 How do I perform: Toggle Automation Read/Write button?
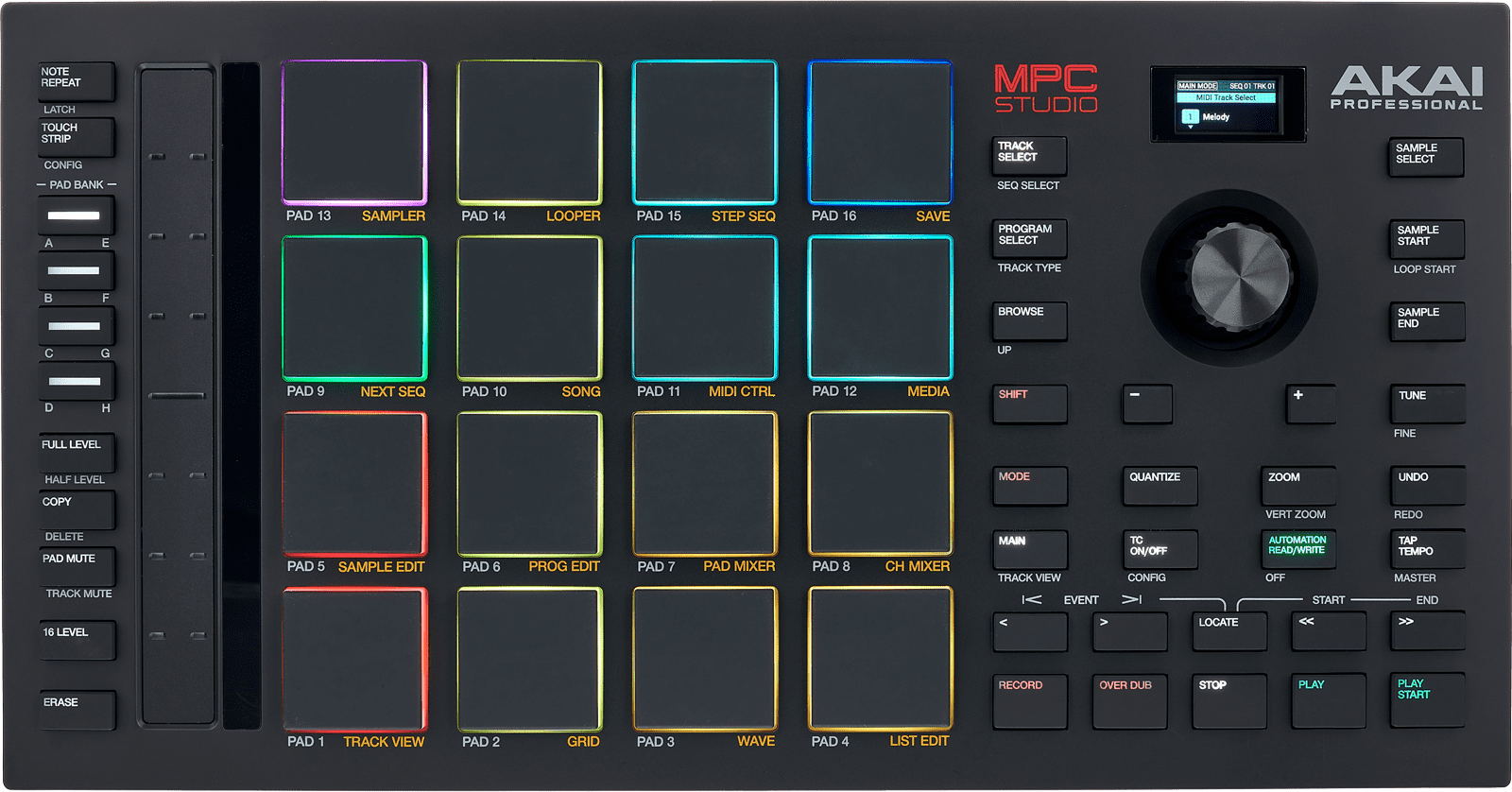pyautogui.click(x=1297, y=549)
